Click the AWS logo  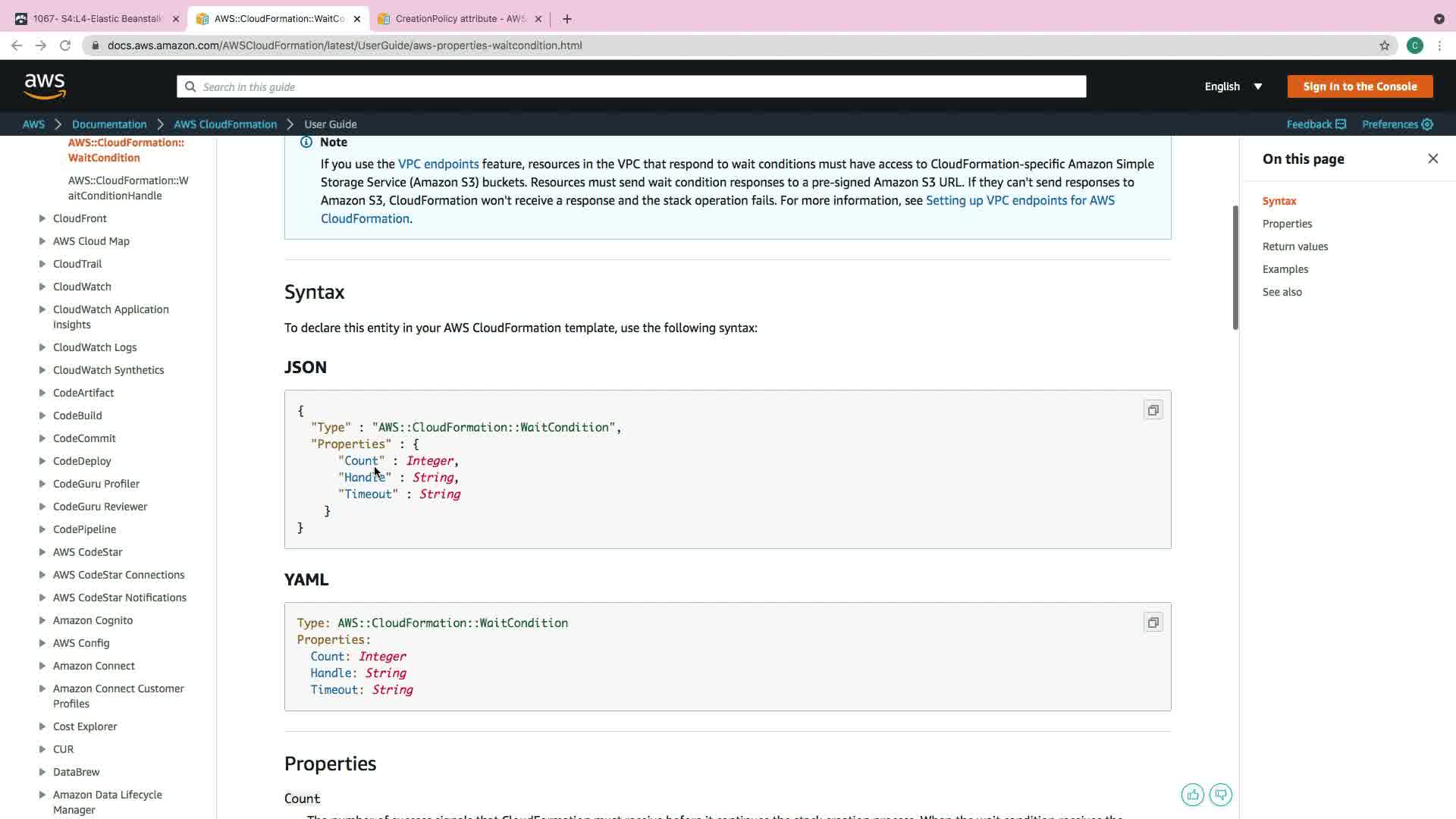(45, 86)
